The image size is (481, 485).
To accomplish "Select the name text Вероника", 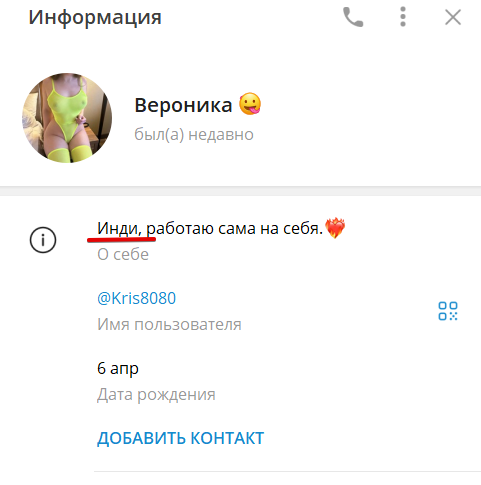I will 183,105.
